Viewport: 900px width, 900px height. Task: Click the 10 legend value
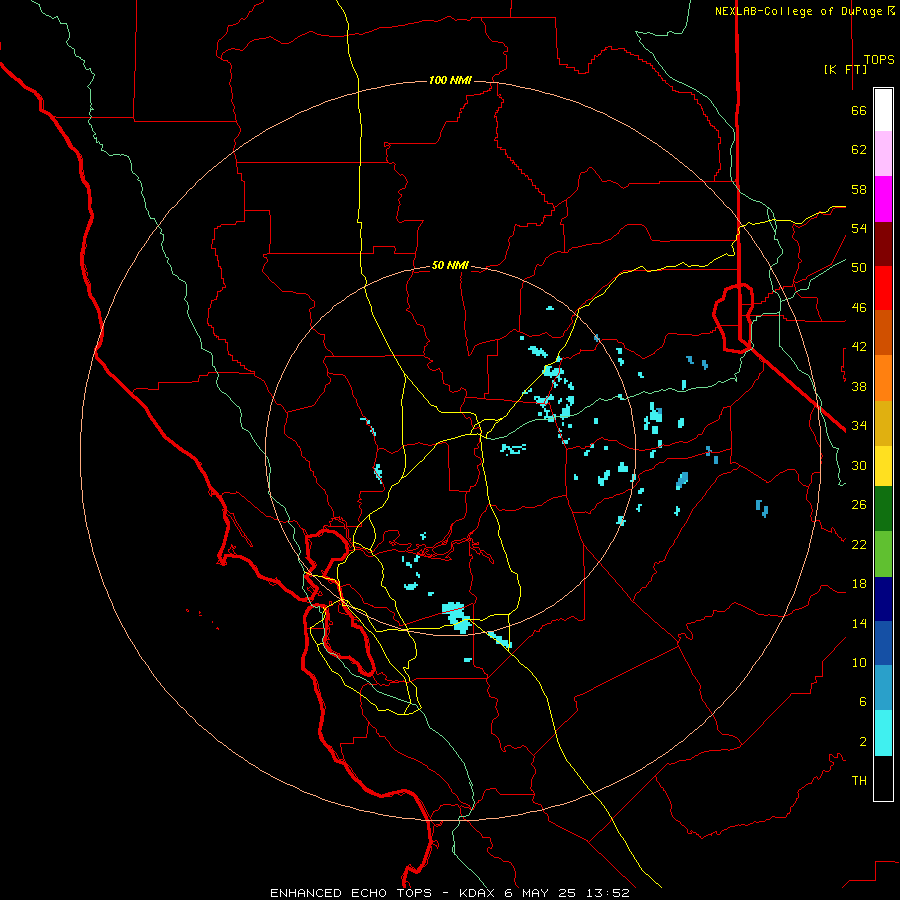click(x=859, y=662)
